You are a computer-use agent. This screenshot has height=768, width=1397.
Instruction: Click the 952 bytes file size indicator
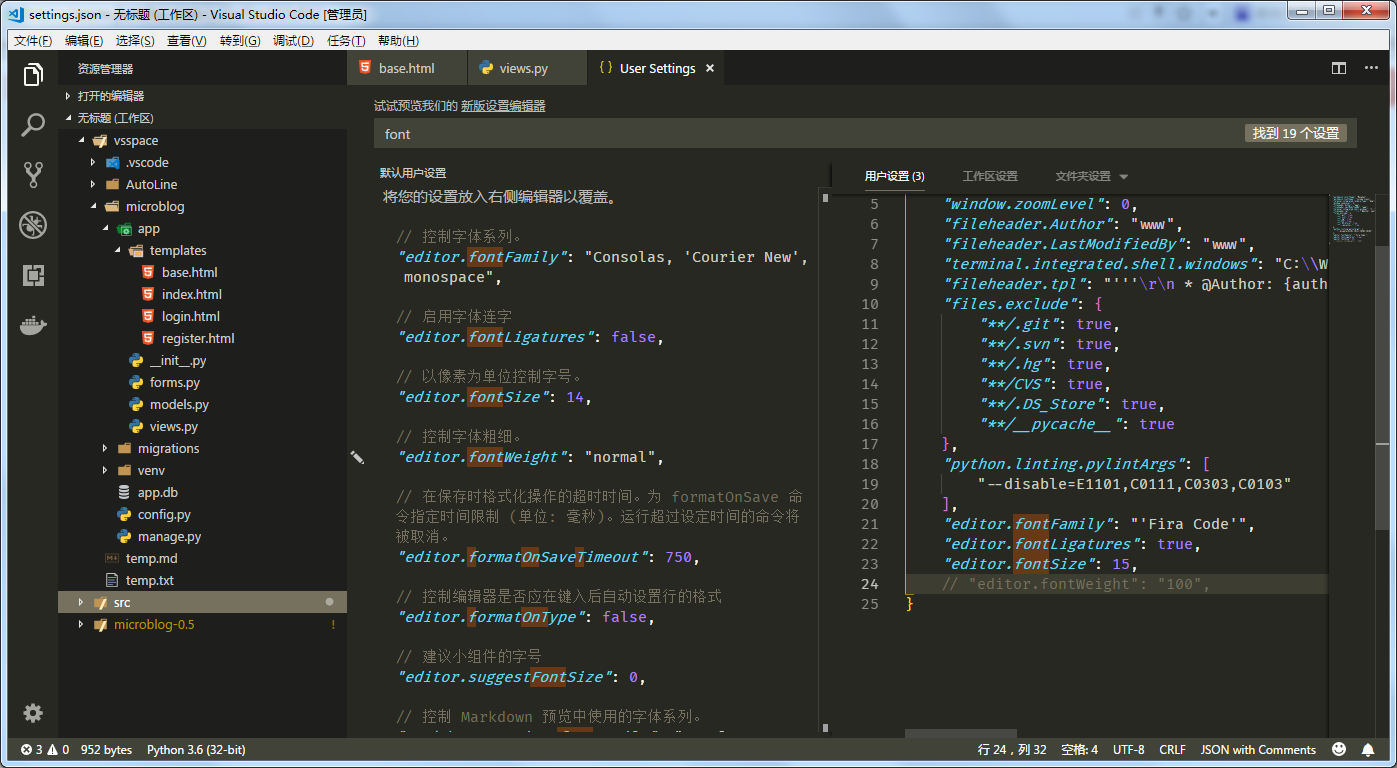pyautogui.click(x=106, y=750)
